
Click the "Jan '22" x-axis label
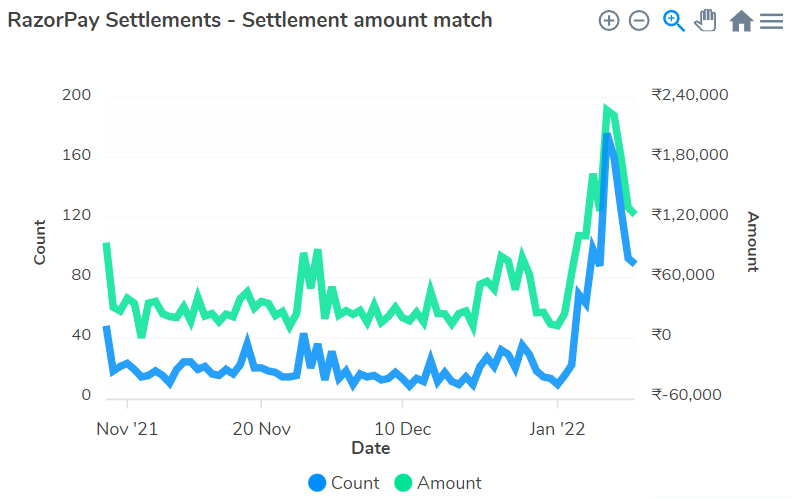[557, 429]
